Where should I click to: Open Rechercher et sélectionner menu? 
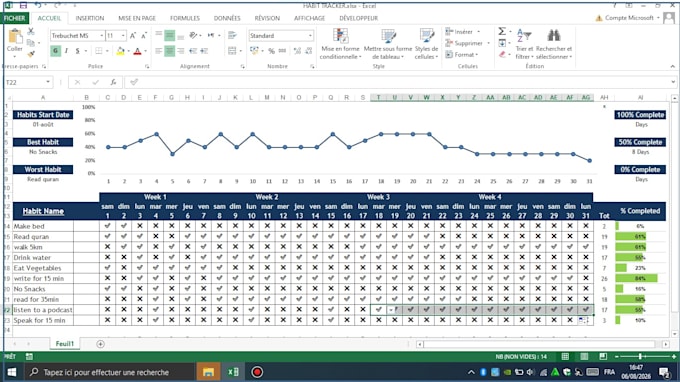click(x=554, y=44)
